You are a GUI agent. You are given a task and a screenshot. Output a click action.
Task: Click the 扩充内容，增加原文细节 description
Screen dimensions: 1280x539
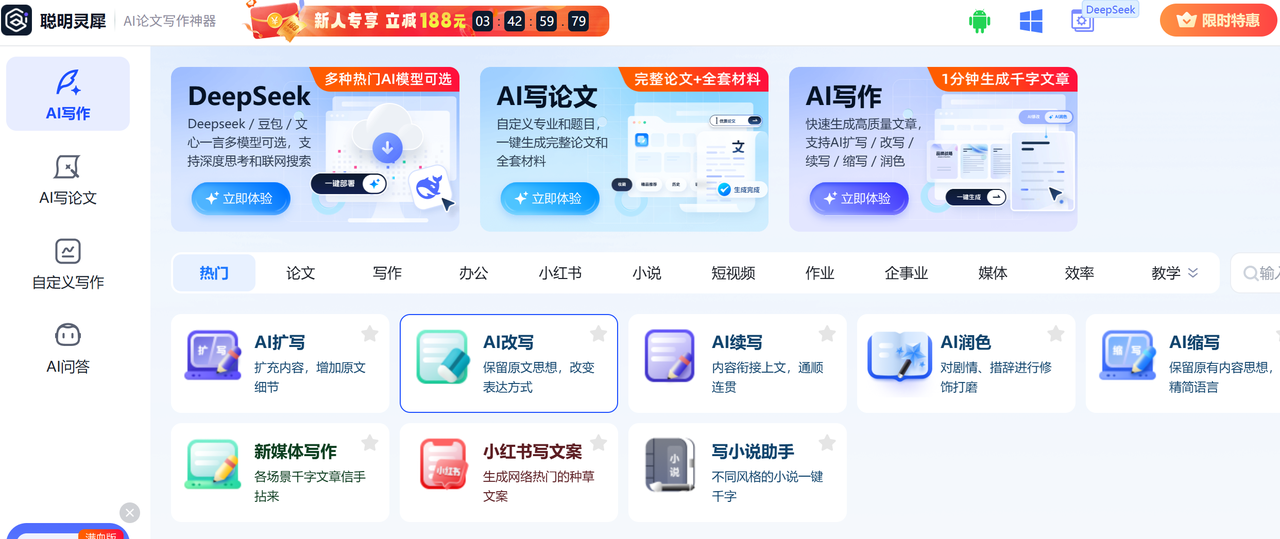pos(310,377)
